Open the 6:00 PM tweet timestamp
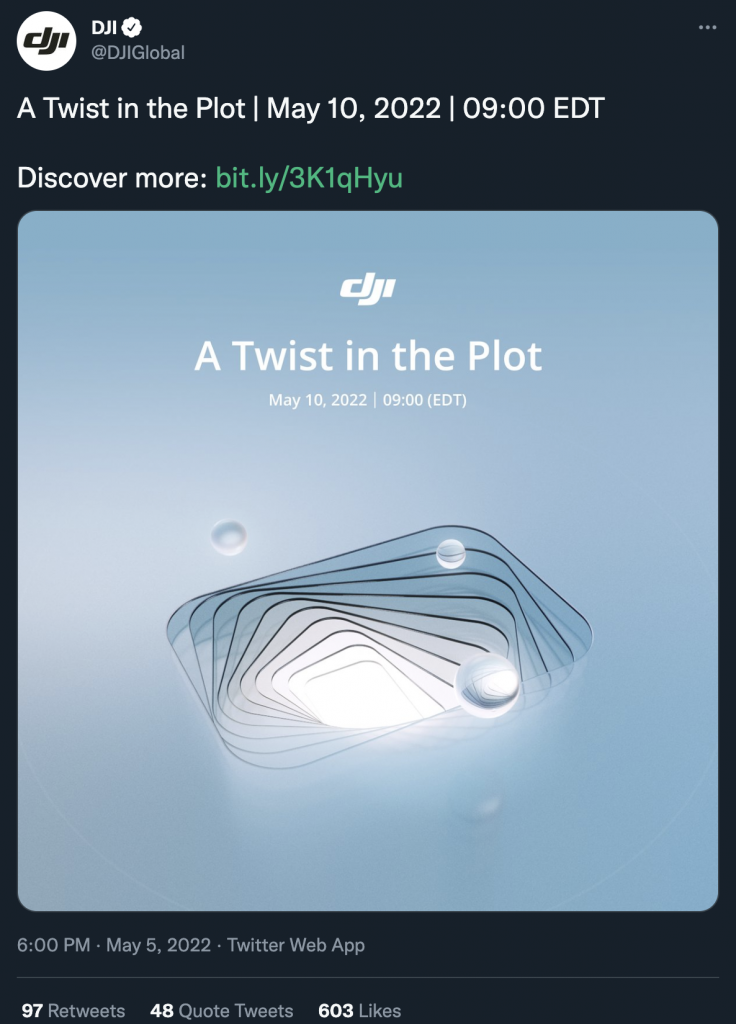The height and width of the screenshot is (1024, 736). click(x=54, y=945)
